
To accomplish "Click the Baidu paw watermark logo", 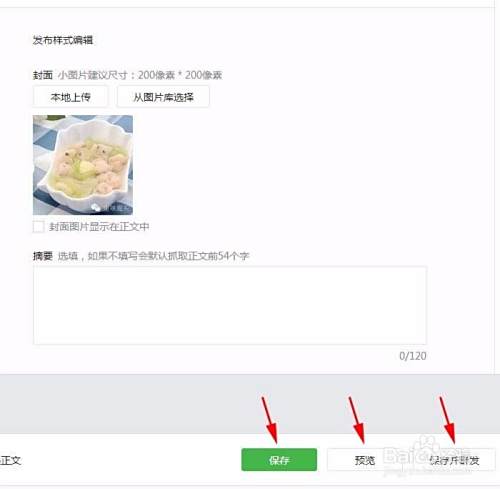I will [x=429, y=444].
